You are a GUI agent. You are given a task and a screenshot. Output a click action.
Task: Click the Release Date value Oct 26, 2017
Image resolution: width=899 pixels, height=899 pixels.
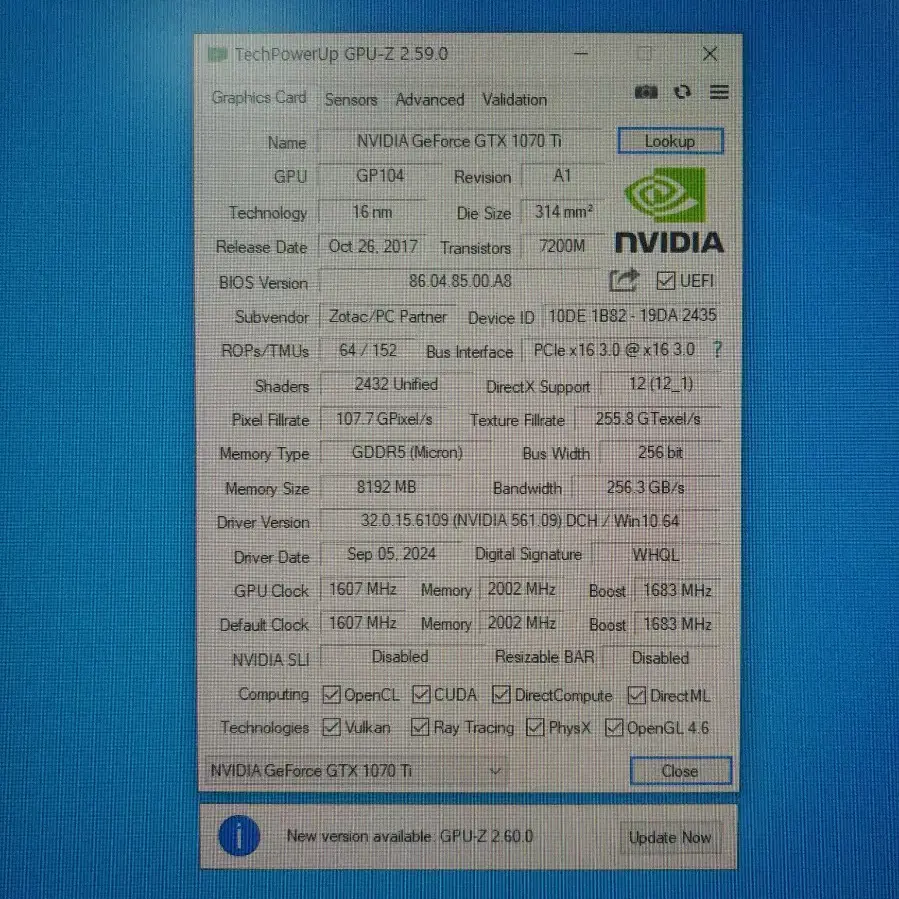(x=373, y=246)
